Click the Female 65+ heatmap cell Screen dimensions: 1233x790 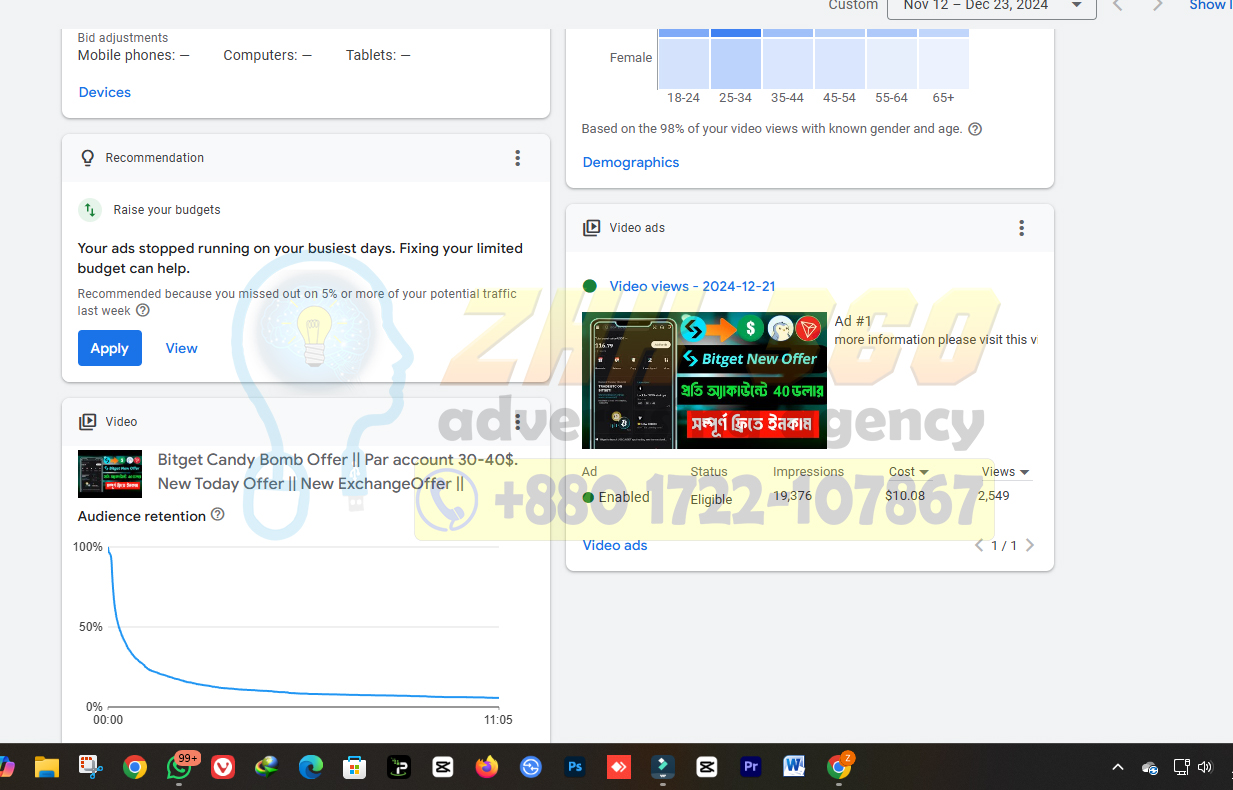click(x=944, y=63)
